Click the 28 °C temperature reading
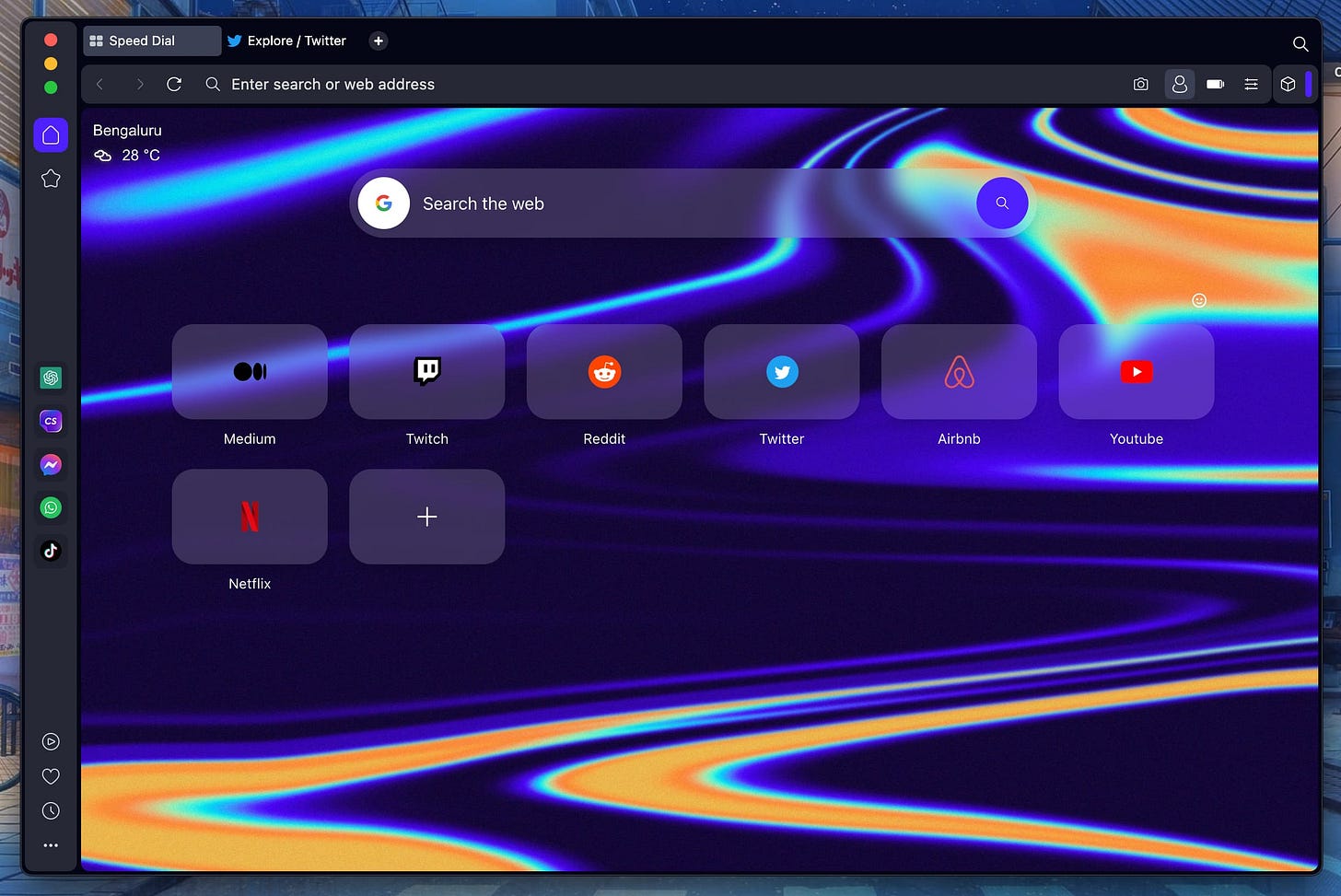Screen dimensions: 1341x896 pos(141,156)
